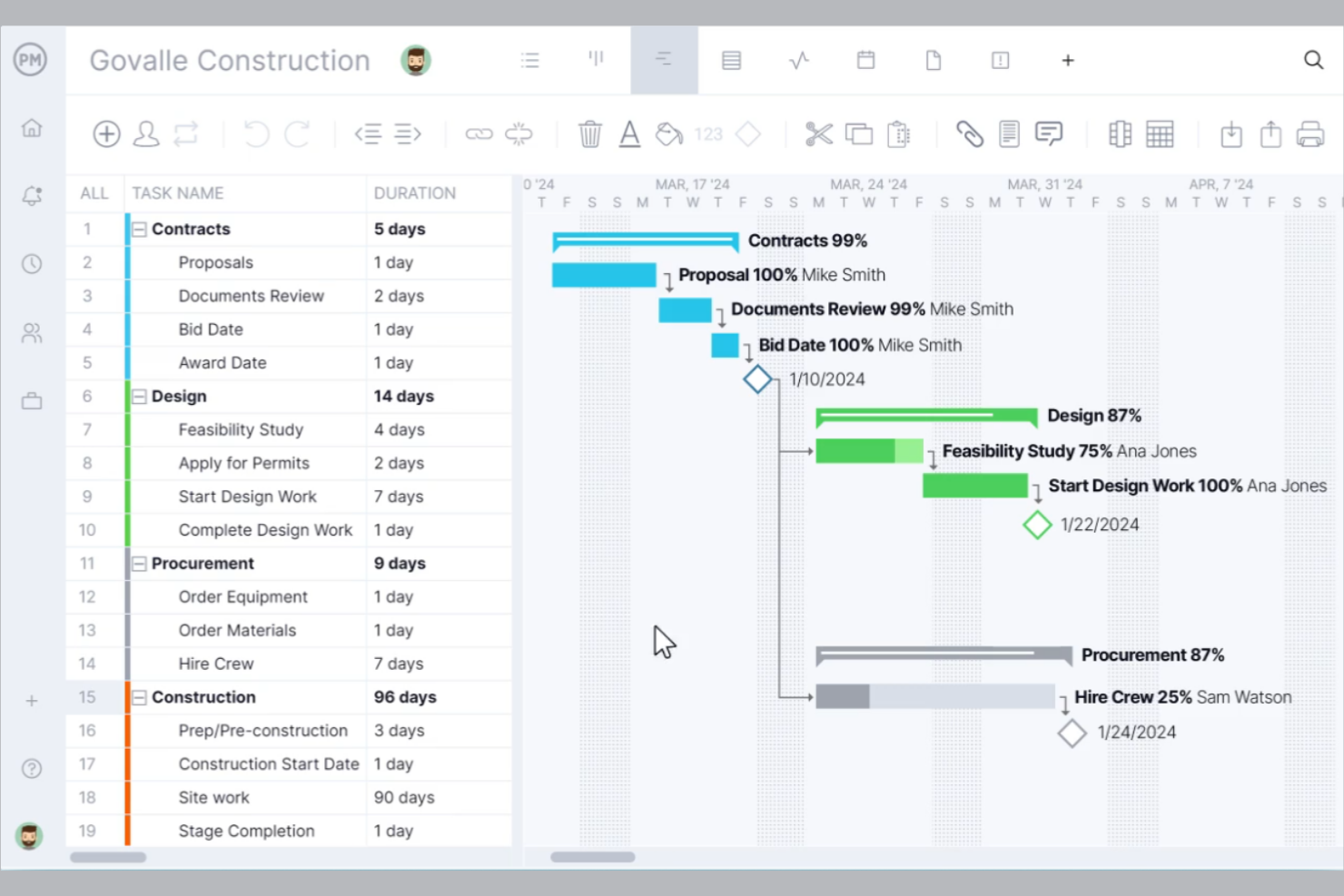The image size is (1344, 896).
Task: Click the recurring loop arrows toolbar icon
Action: point(186,134)
